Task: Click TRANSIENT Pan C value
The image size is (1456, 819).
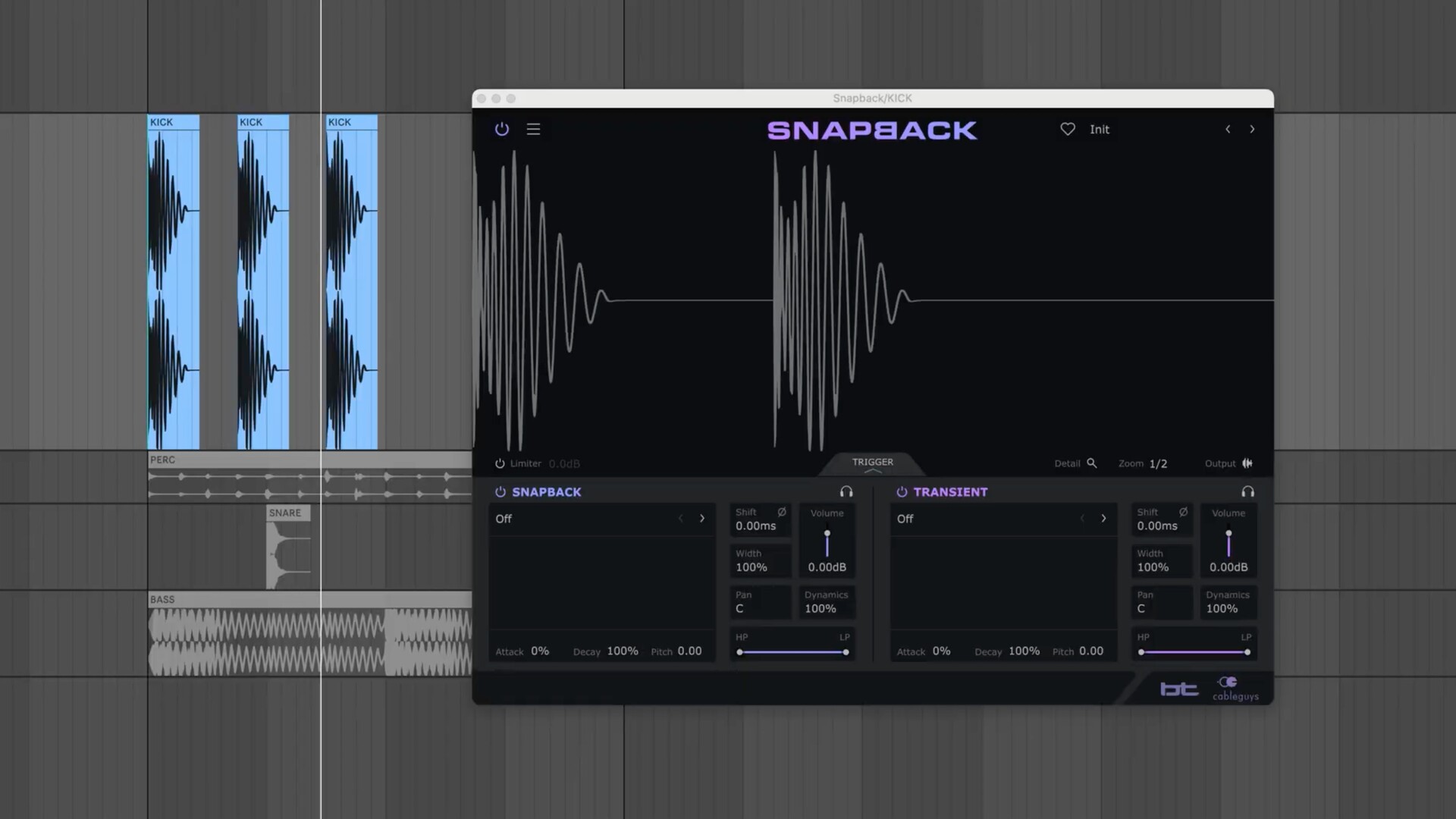Action: point(1141,608)
